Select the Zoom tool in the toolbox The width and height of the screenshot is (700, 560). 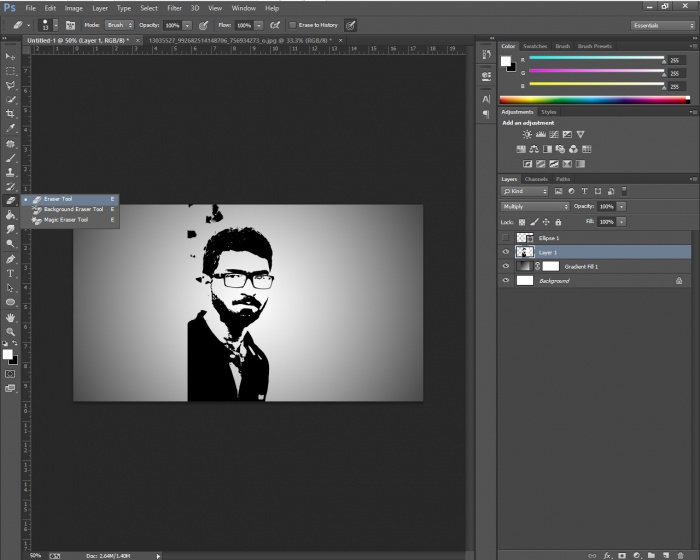pyautogui.click(x=10, y=331)
